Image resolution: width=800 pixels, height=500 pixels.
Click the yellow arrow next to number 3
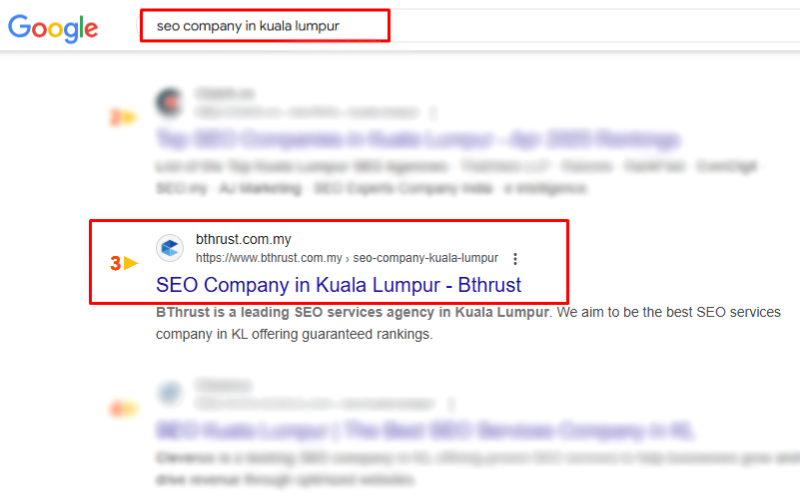131,263
